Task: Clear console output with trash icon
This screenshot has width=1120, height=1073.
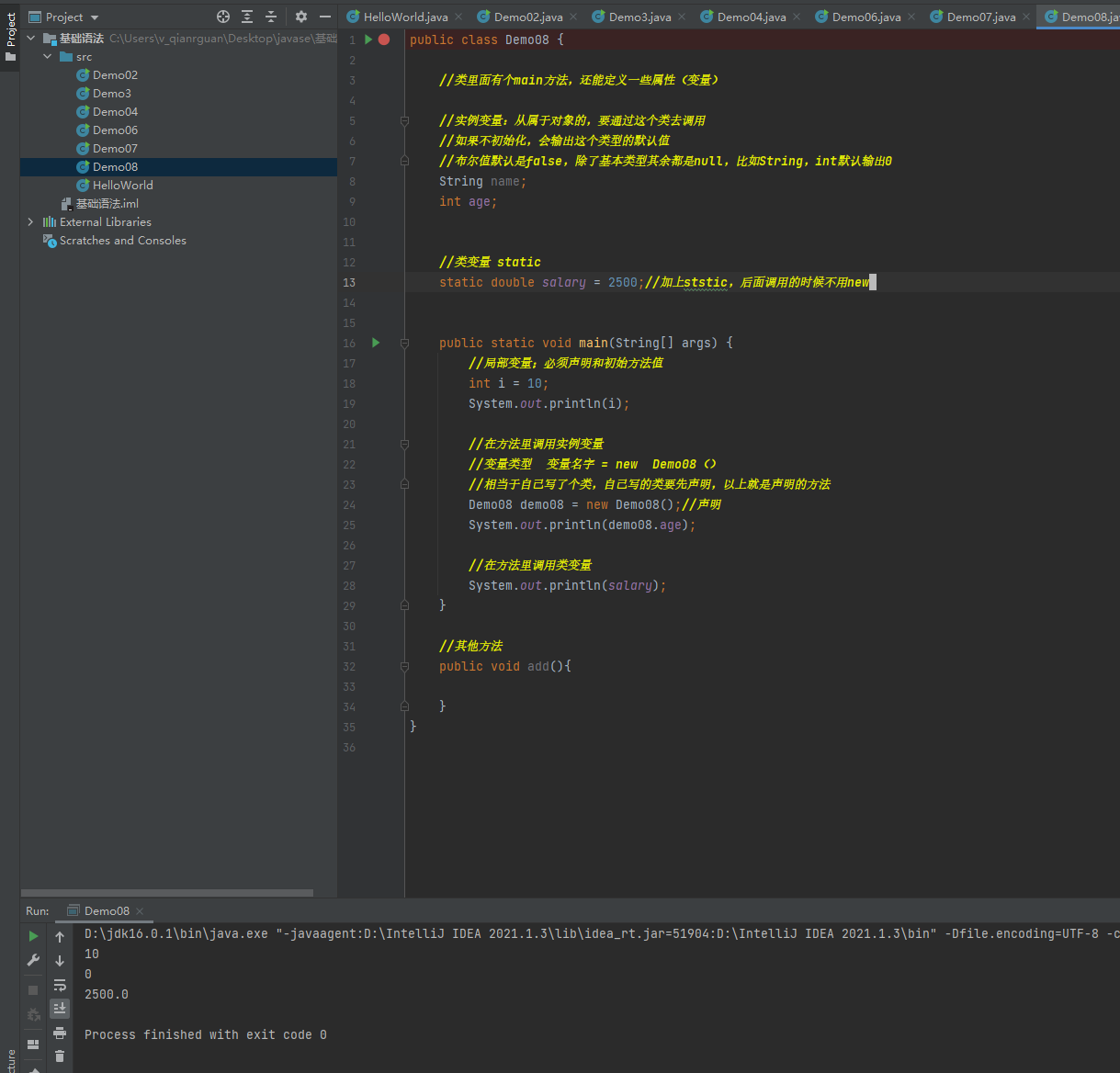Action: point(60,1056)
